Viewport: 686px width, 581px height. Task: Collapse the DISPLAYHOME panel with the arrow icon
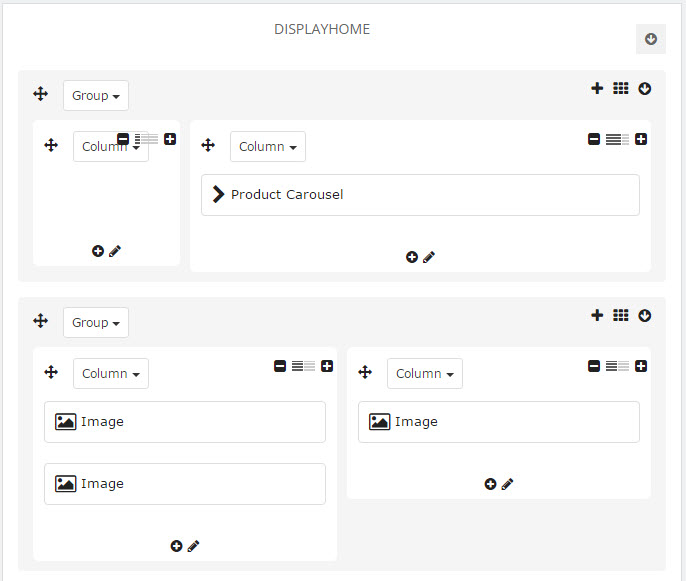click(x=651, y=39)
